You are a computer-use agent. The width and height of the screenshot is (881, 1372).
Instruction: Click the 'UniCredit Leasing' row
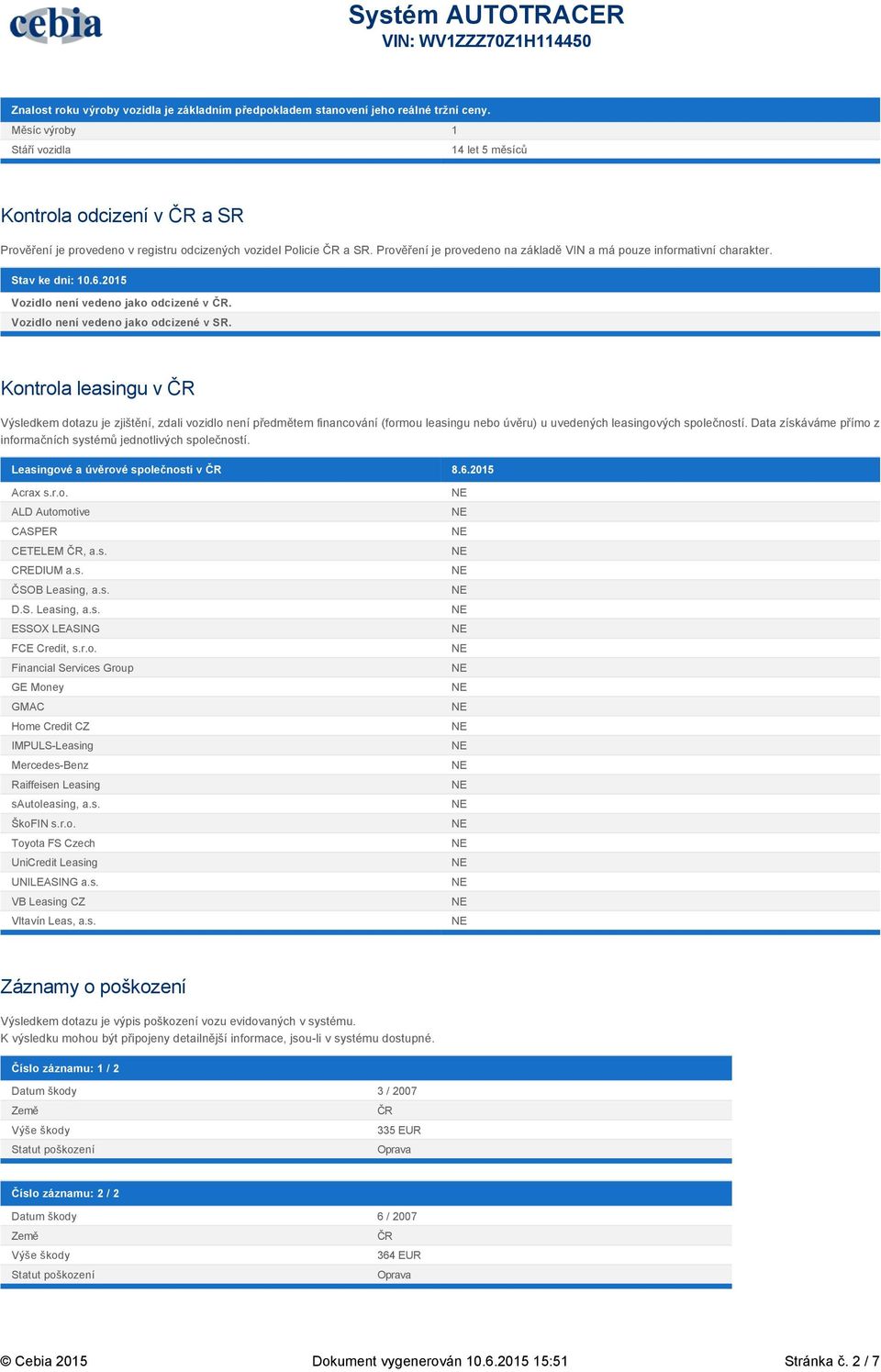coord(440,863)
